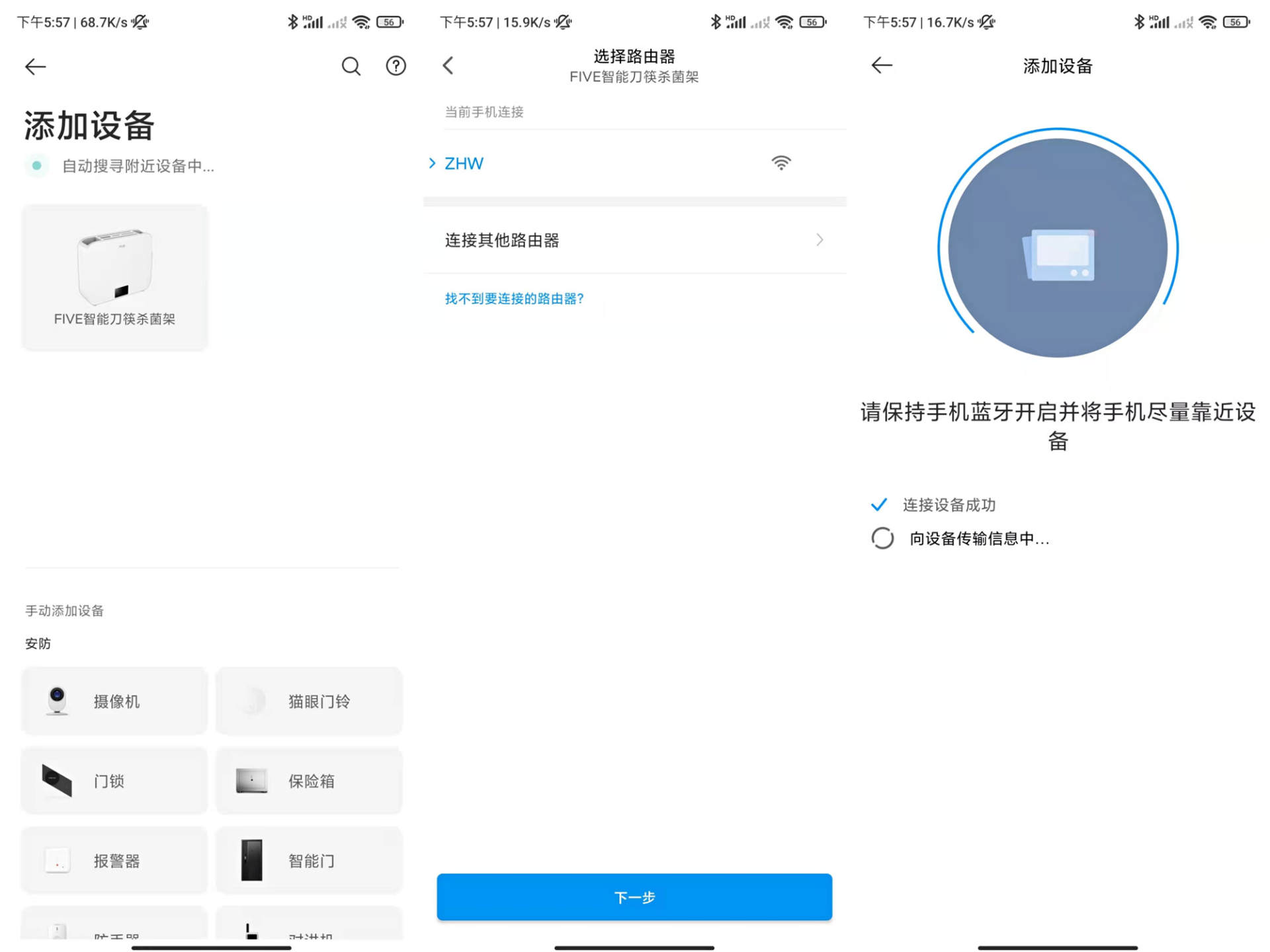The height and width of the screenshot is (952, 1270).
Task: Select the 摄像机 camera device icon
Action: (56, 701)
